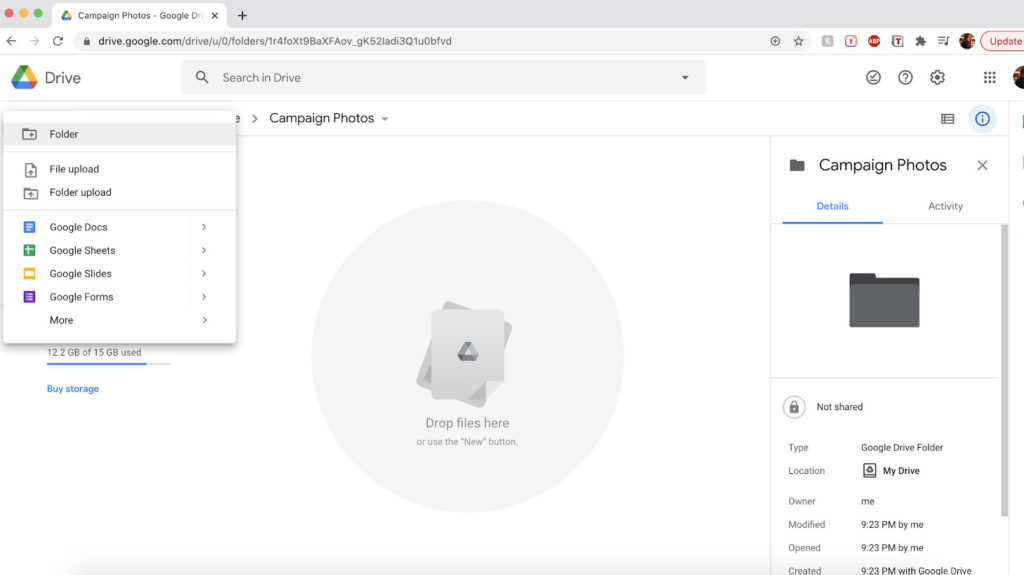Click the media control playlist icon
The width and height of the screenshot is (1024, 575).
tap(944, 41)
